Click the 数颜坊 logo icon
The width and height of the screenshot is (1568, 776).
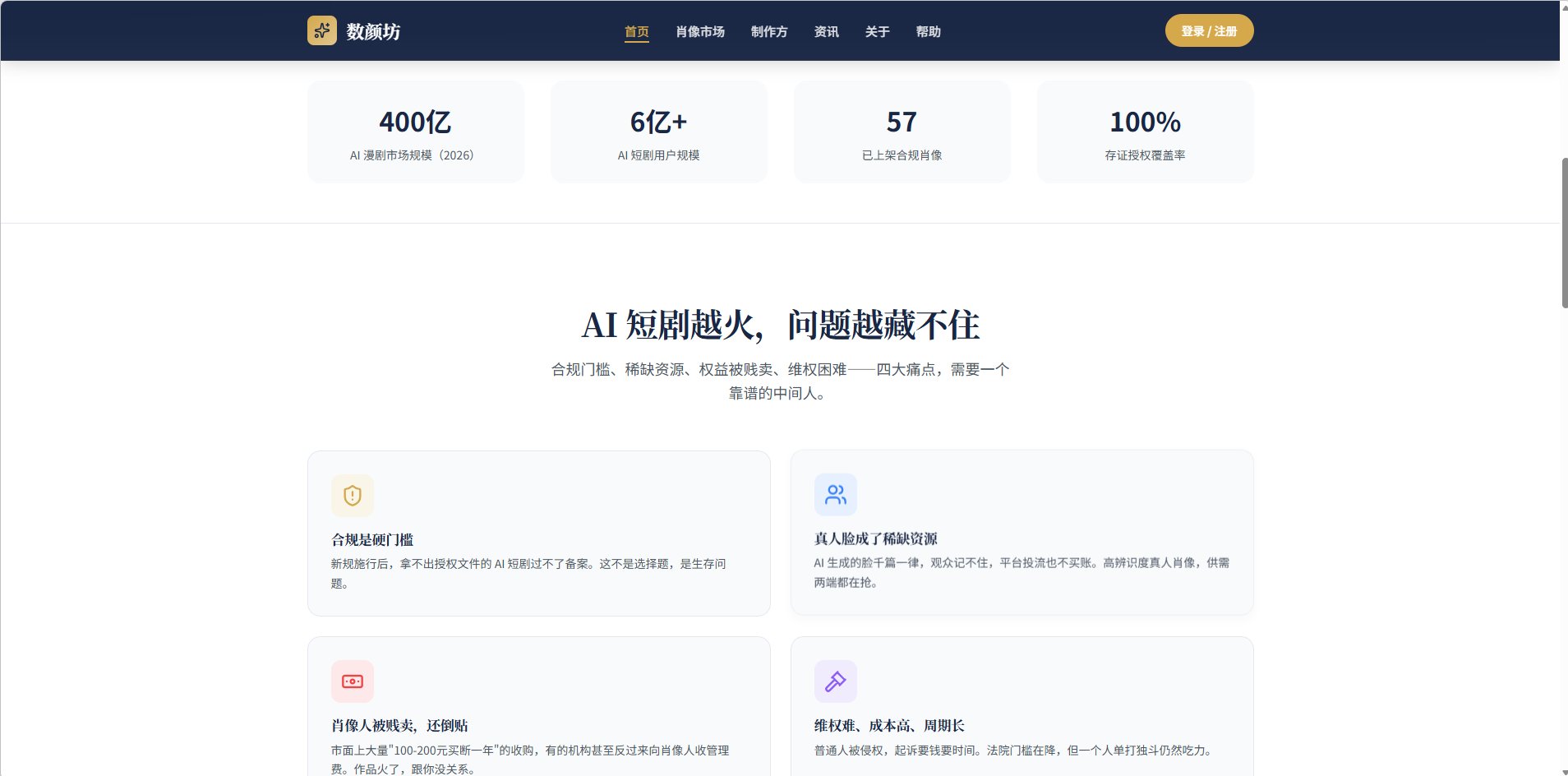[x=322, y=30]
